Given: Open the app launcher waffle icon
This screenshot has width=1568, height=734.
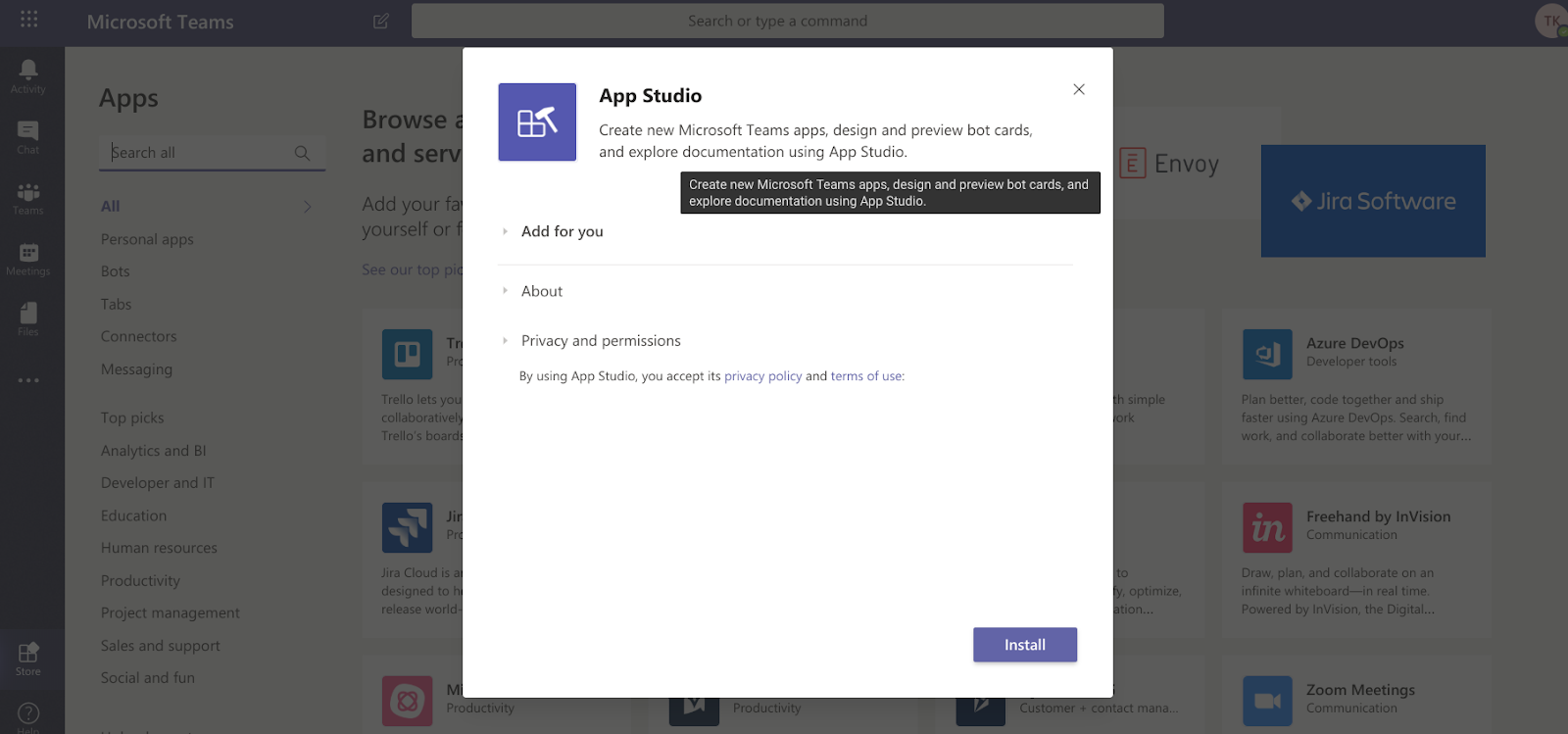Looking at the screenshot, I should pyautogui.click(x=29, y=19).
